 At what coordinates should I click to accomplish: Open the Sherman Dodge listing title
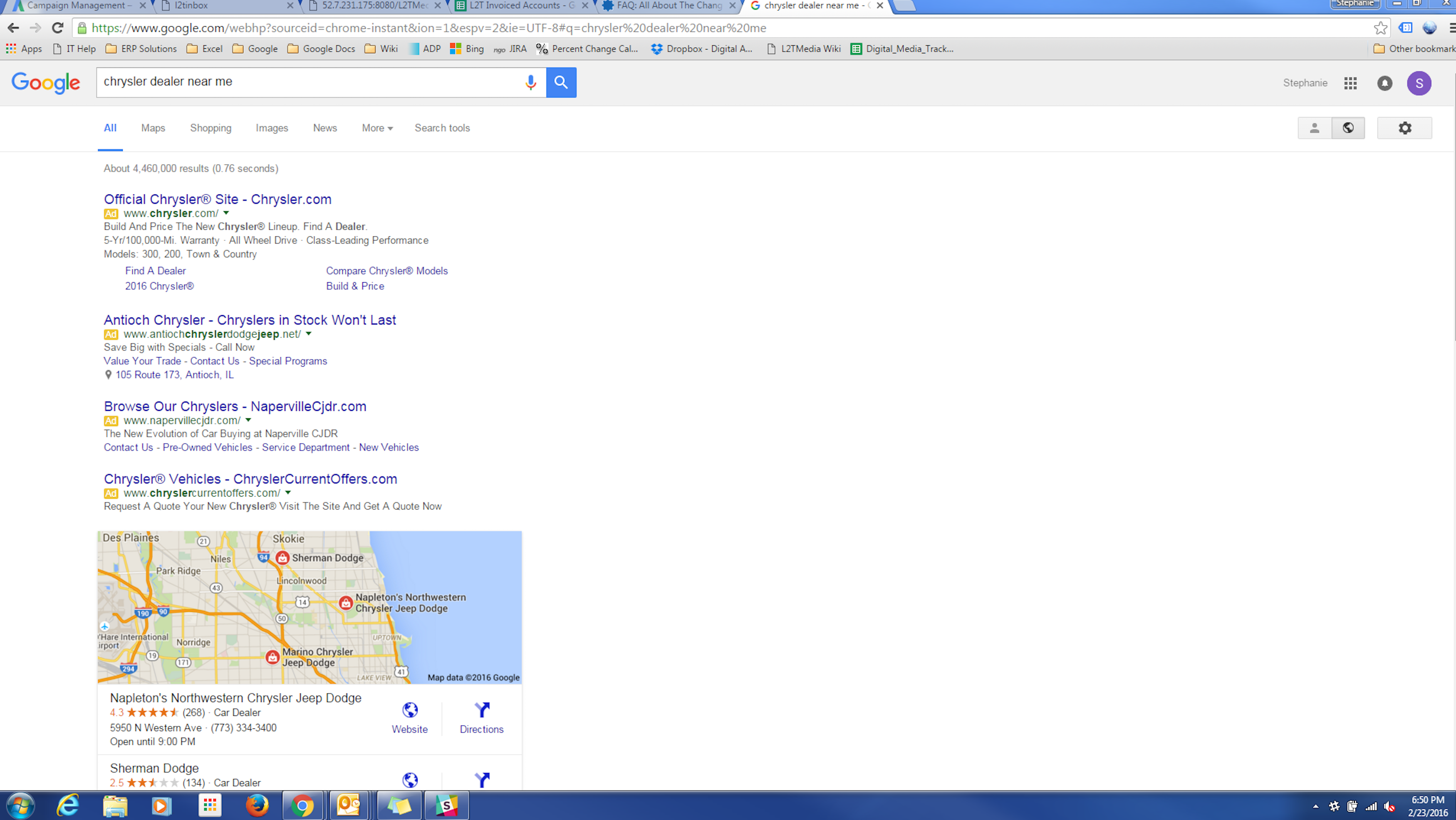(154, 768)
